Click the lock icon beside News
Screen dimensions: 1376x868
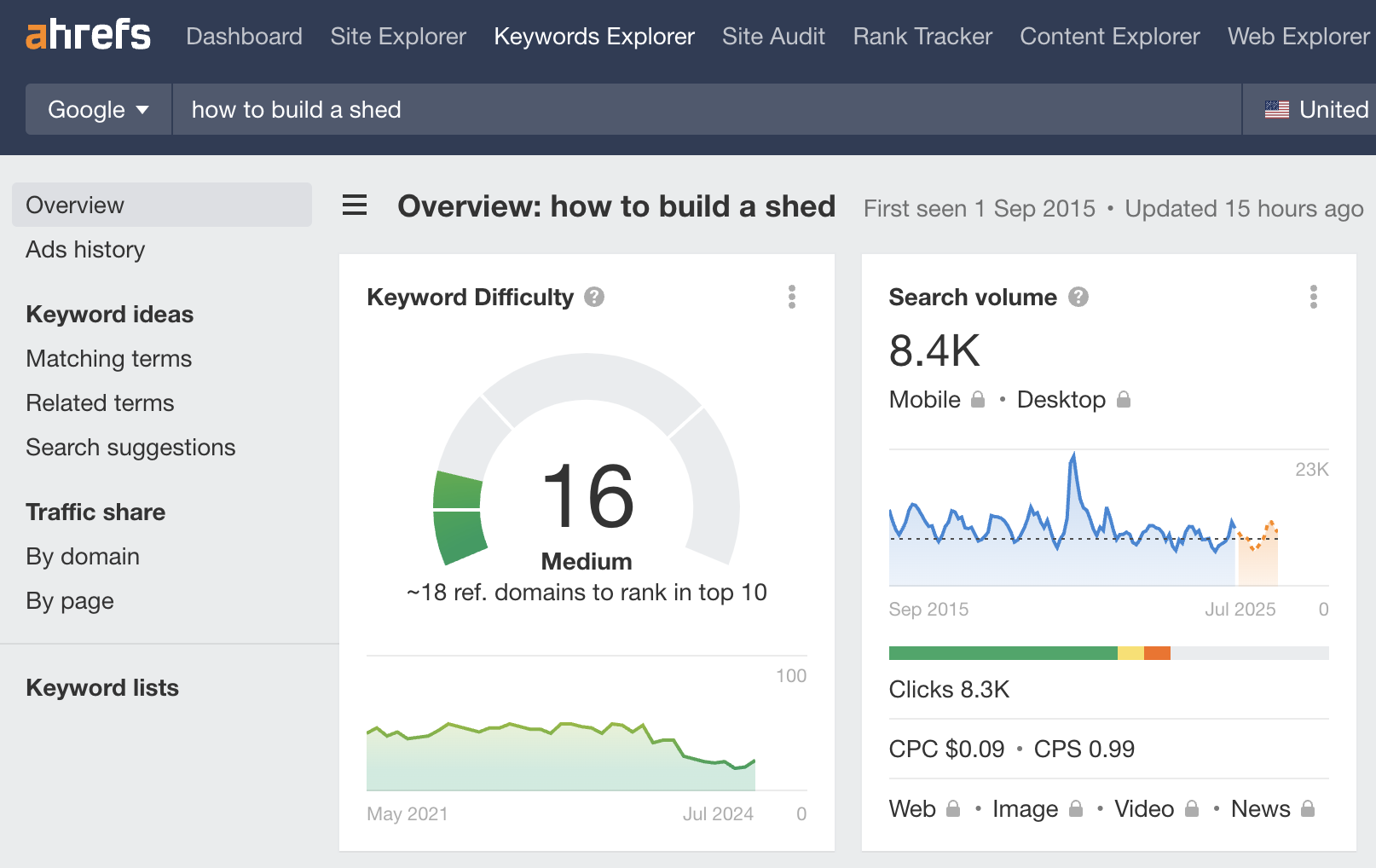tap(1308, 809)
